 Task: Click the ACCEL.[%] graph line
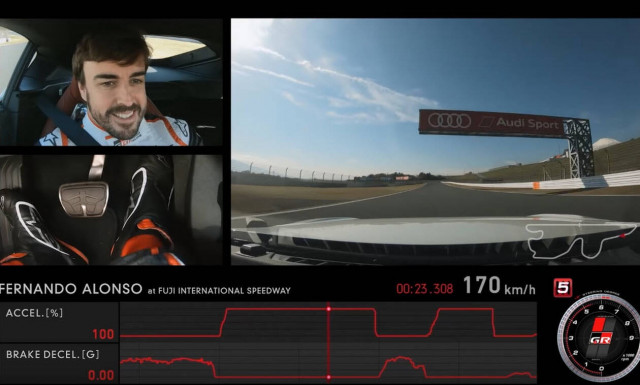[328, 323]
